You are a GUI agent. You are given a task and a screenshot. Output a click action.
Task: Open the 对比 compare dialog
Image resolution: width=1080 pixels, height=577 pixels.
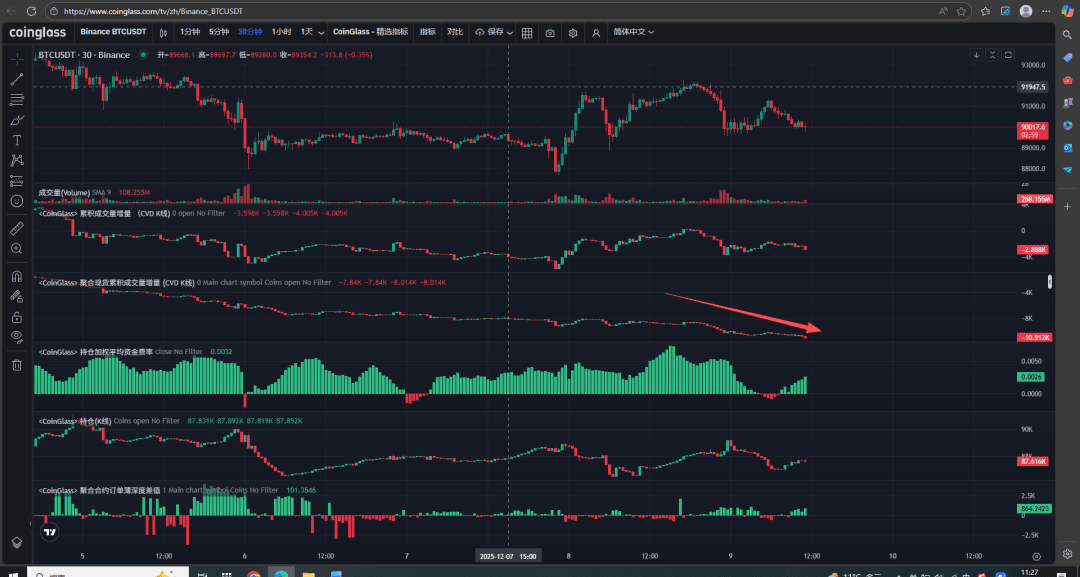point(455,32)
